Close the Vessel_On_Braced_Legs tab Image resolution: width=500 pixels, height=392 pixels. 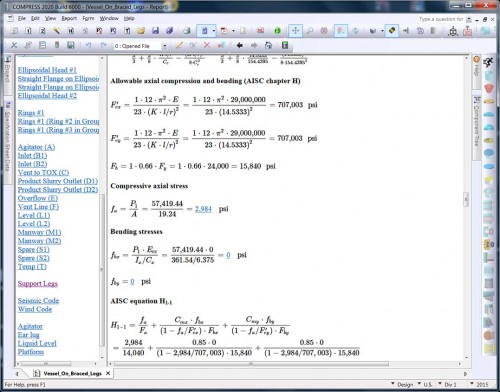point(108,373)
